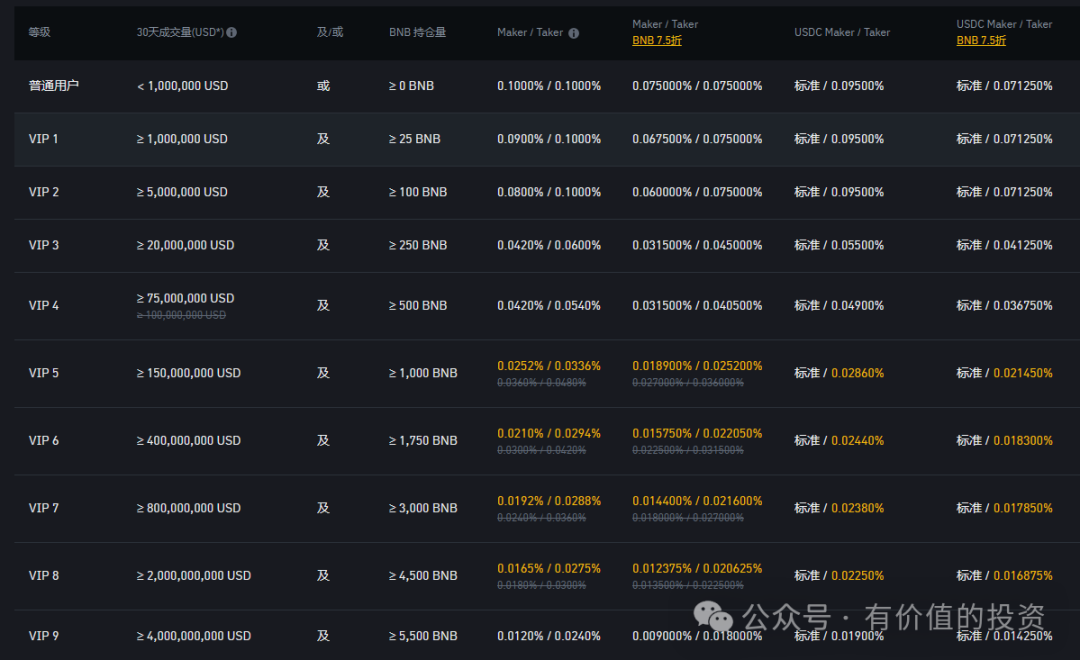1080x660 pixels.
Task: Open BNB 7.5折 link under USDC Maker / Taker
Action: pyautogui.click(x=981, y=41)
